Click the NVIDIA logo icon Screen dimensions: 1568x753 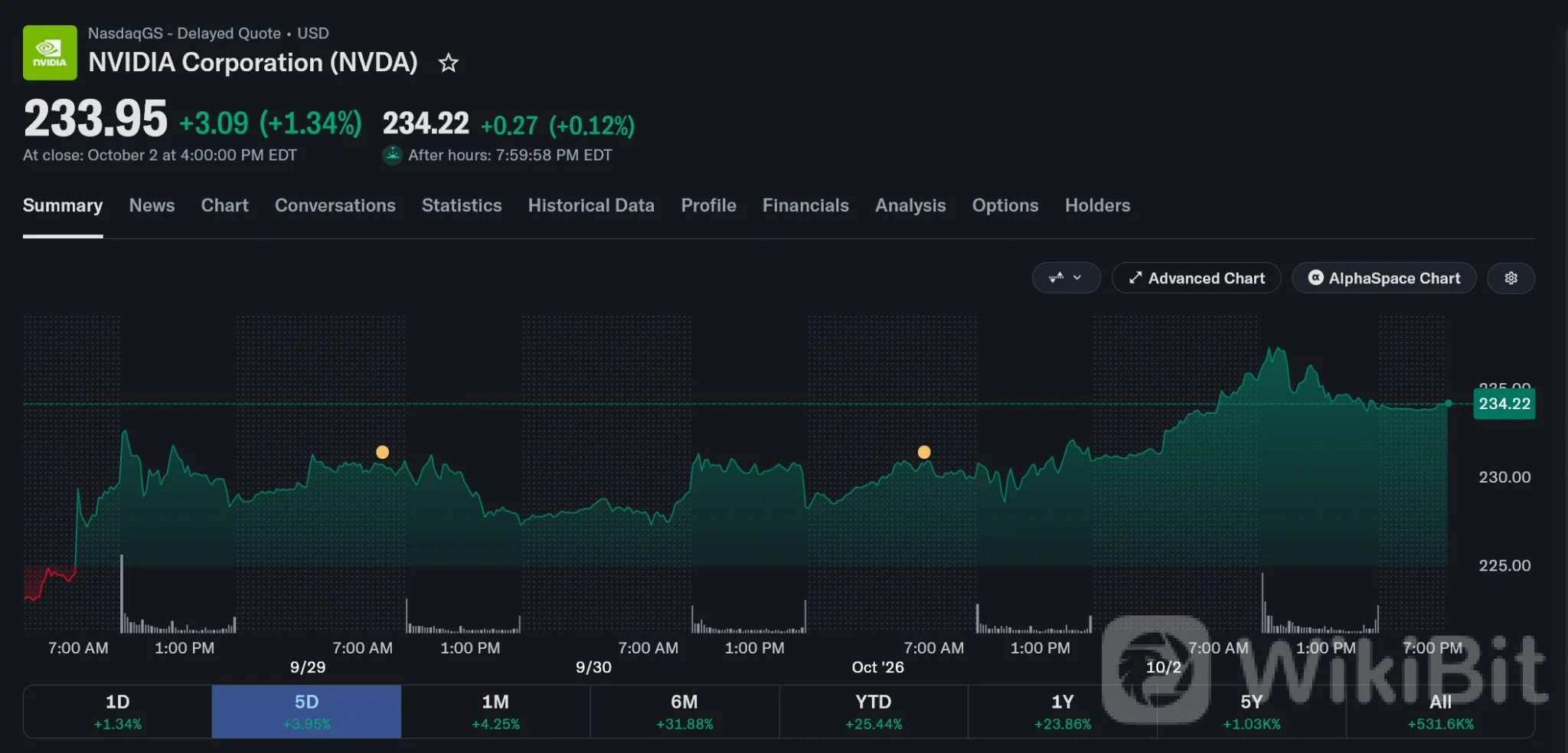click(50, 53)
